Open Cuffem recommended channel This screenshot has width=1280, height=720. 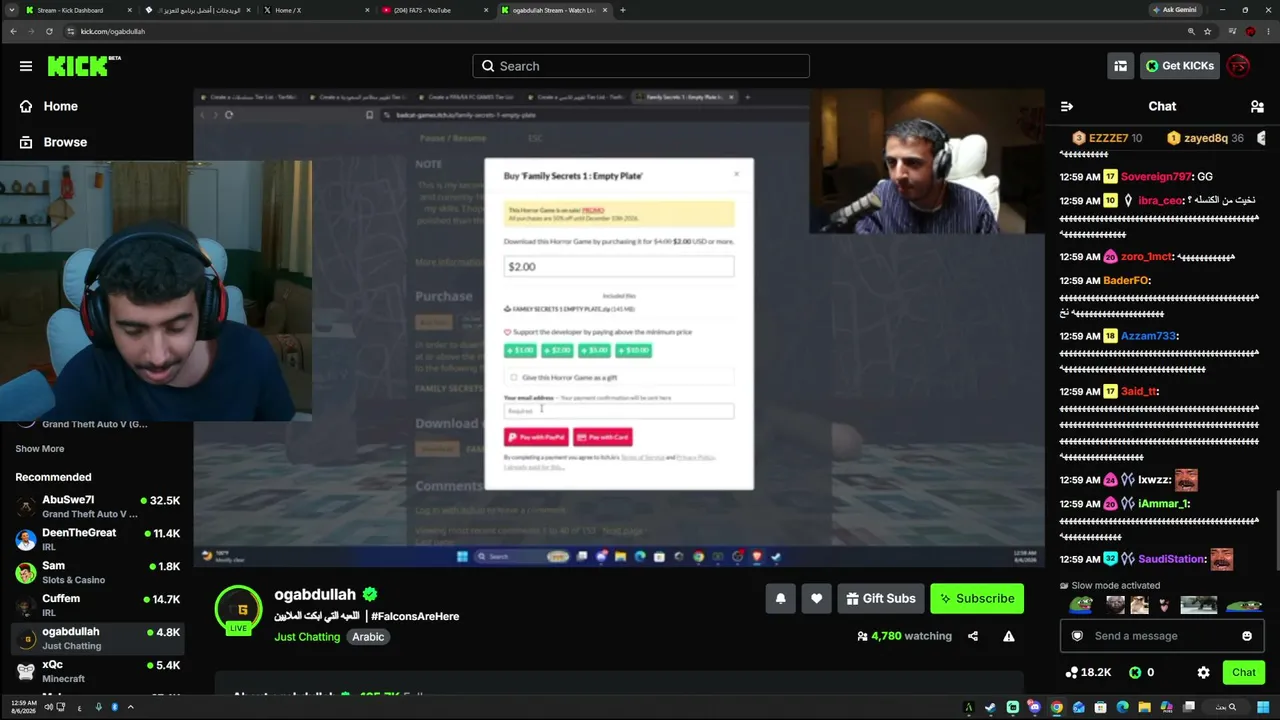98,606
